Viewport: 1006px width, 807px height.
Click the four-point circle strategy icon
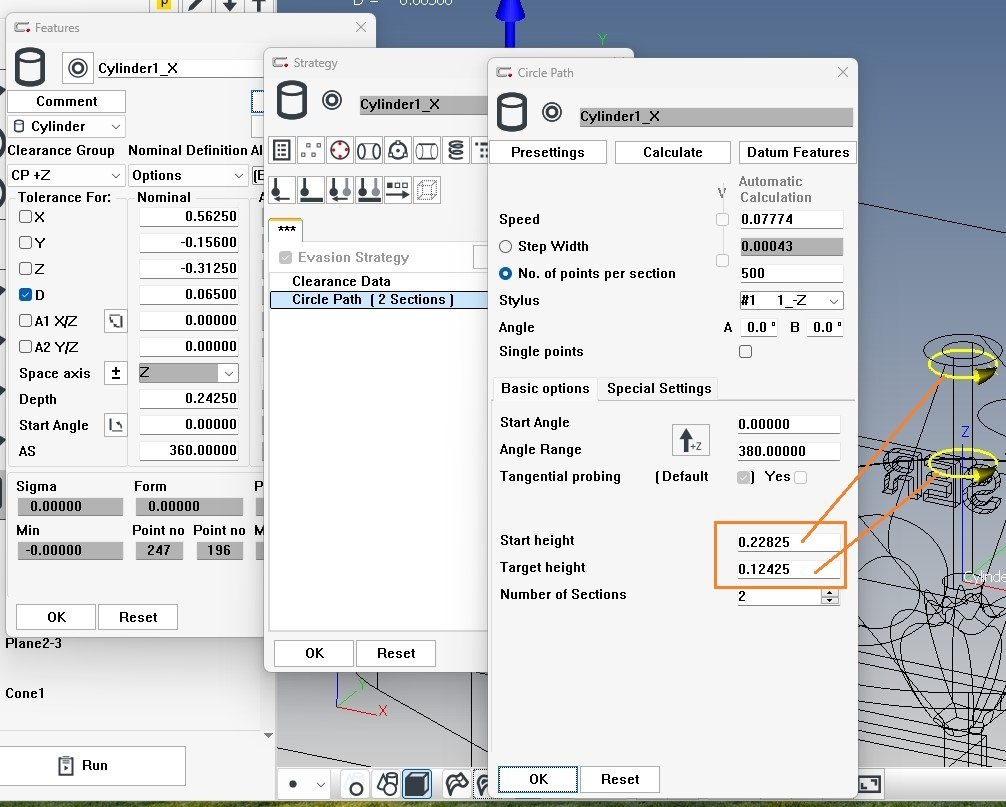coord(340,151)
